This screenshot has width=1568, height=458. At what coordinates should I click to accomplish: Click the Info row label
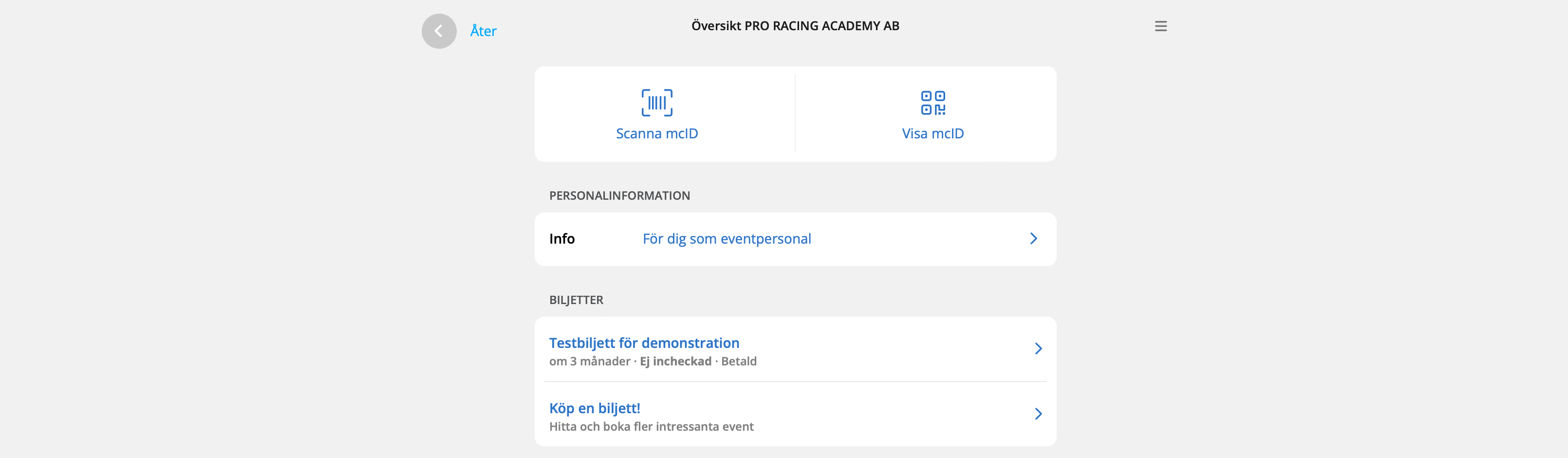point(562,239)
